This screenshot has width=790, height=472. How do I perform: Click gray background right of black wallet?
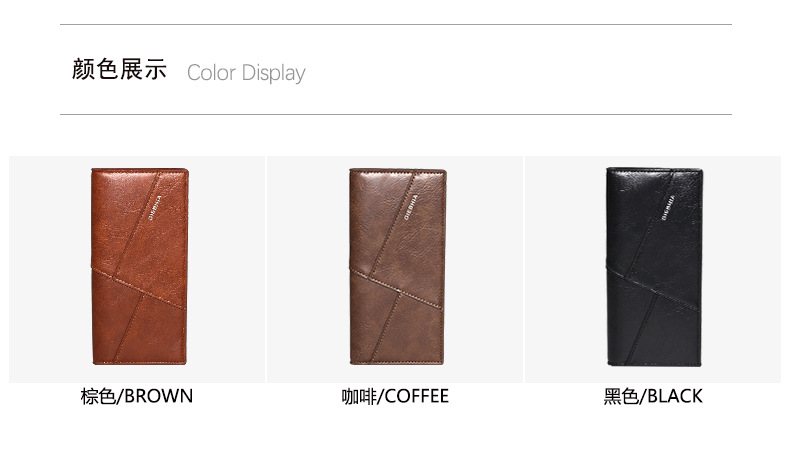[x=742, y=269]
